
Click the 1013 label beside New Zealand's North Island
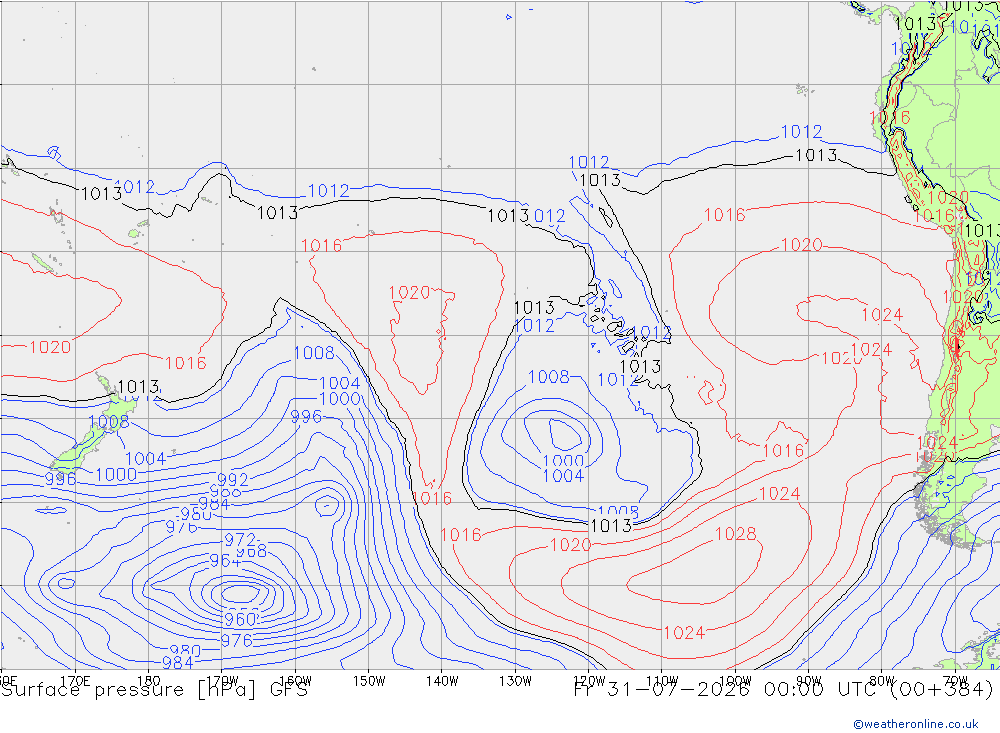[138, 387]
